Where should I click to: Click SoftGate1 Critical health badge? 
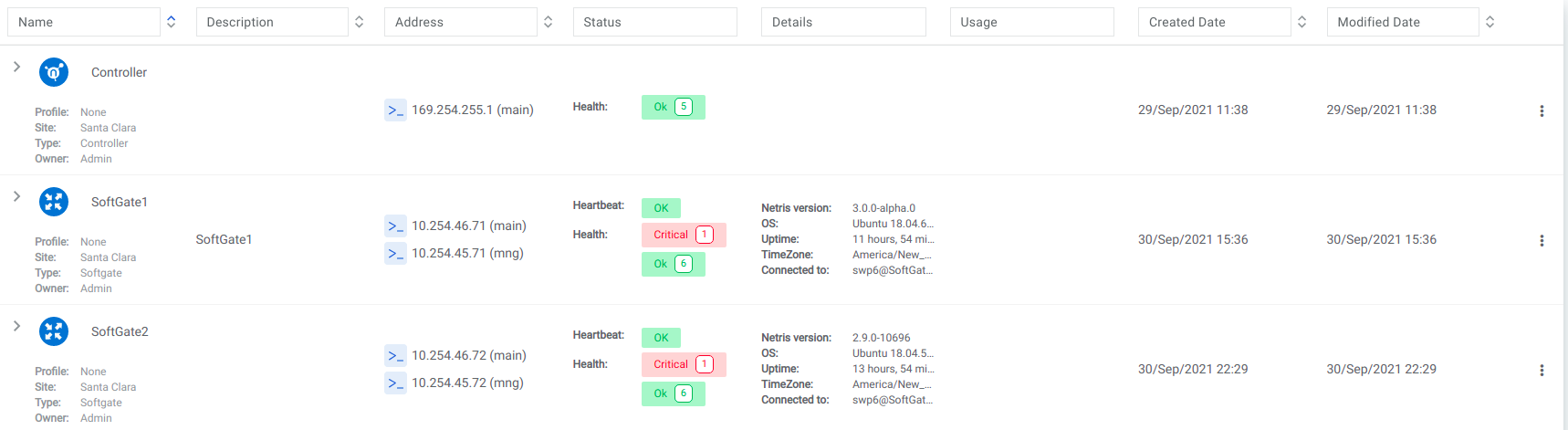(x=683, y=235)
